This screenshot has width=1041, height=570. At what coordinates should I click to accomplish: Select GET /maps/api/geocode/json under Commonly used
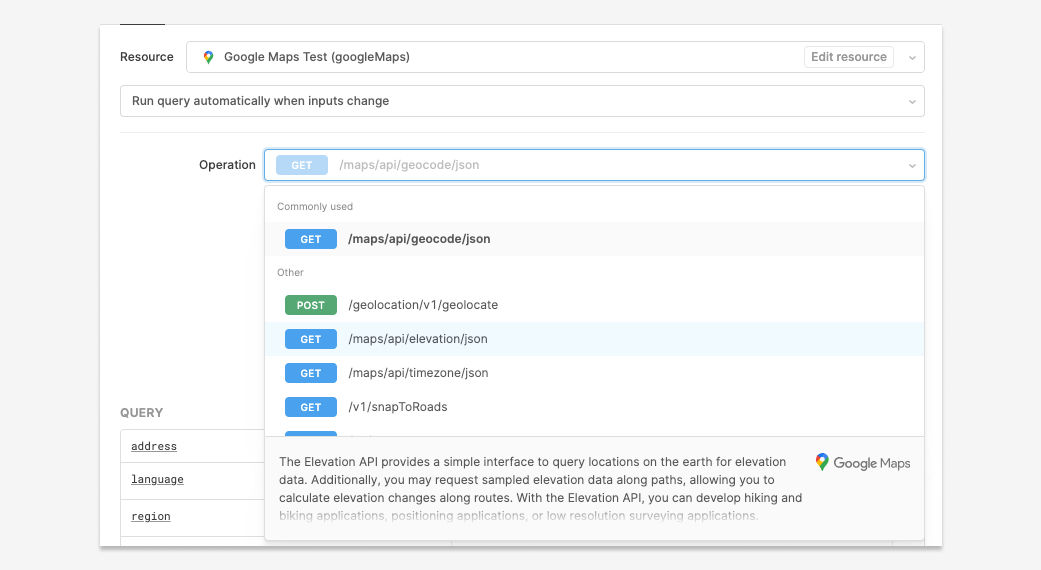coord(594,239)
